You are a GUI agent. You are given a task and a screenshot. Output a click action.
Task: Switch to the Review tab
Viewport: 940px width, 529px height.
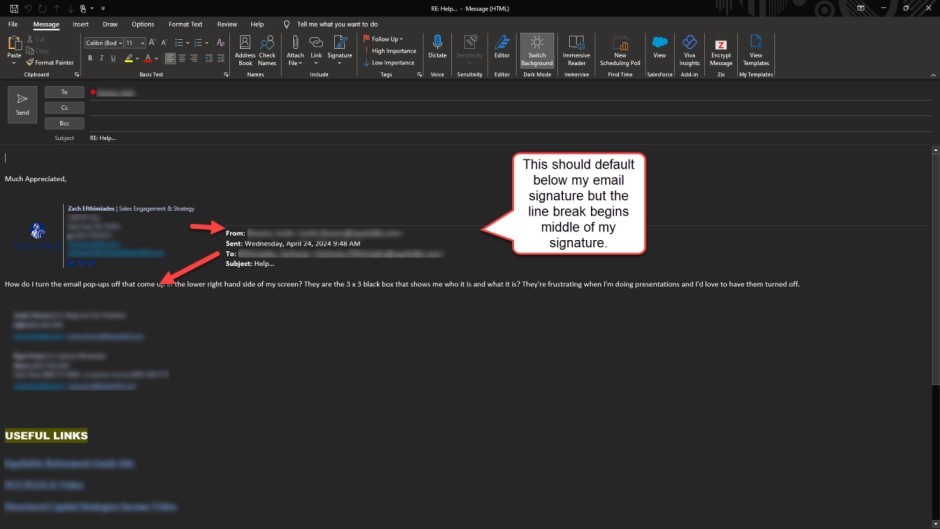(x=227, y=25)
